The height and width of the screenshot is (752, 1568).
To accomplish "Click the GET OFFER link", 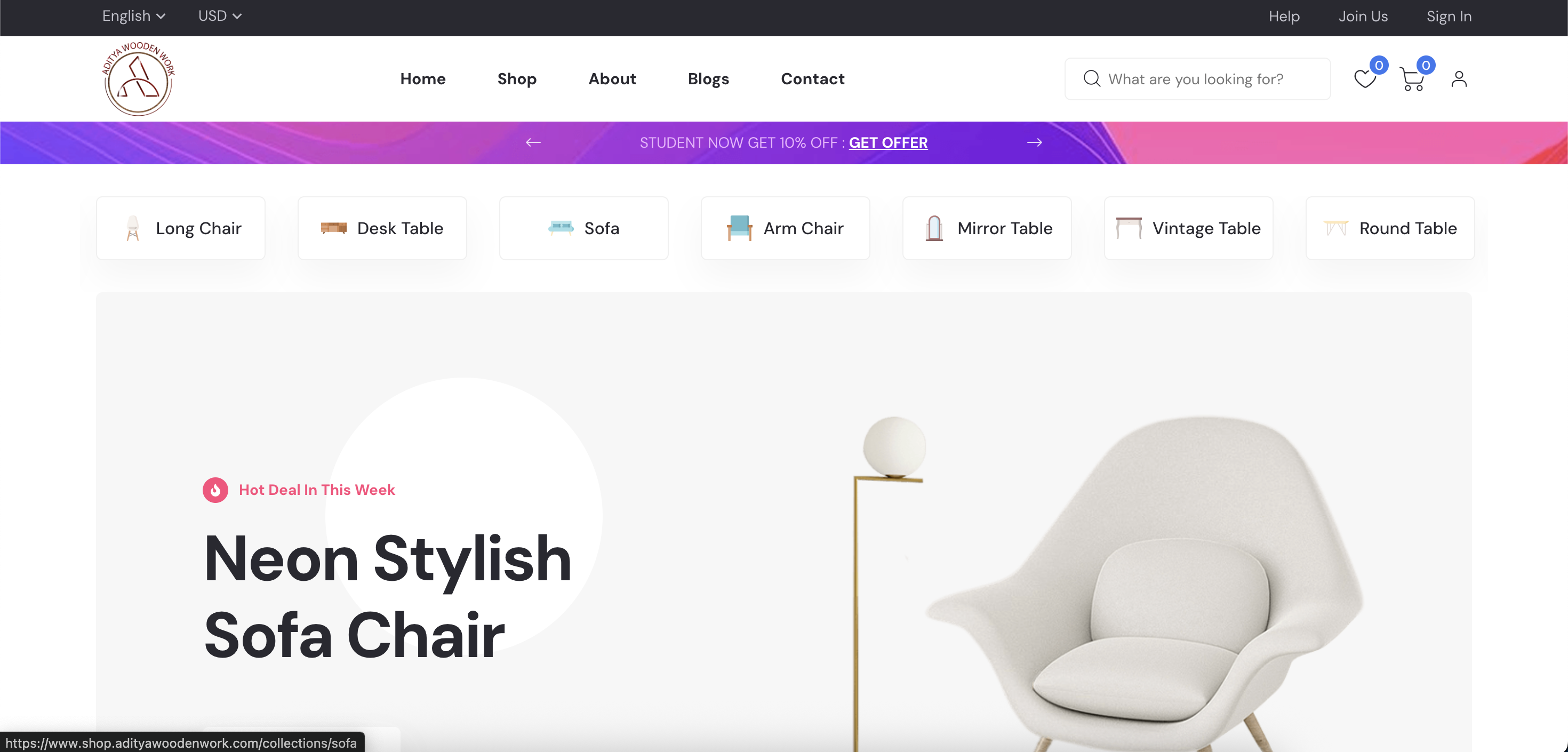I will click(x=888, y=142).
